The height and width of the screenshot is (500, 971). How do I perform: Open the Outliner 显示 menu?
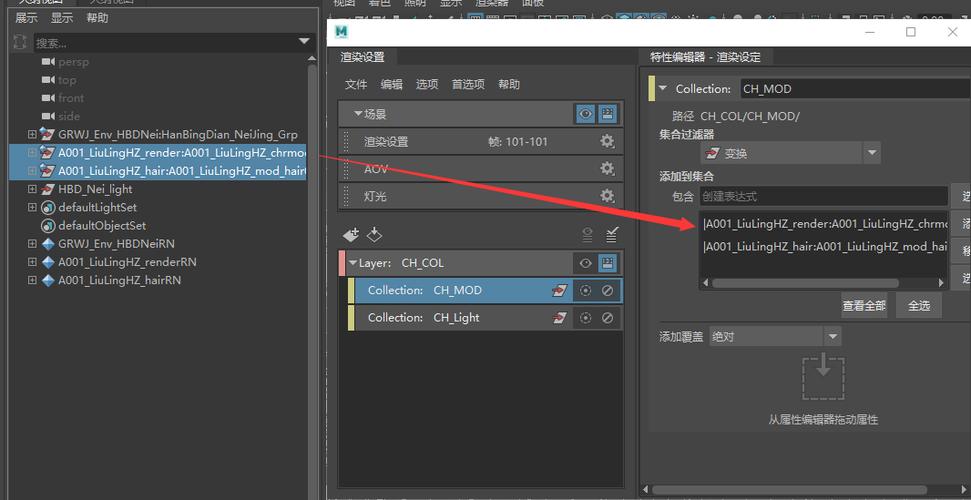click(x=62, y=18)
